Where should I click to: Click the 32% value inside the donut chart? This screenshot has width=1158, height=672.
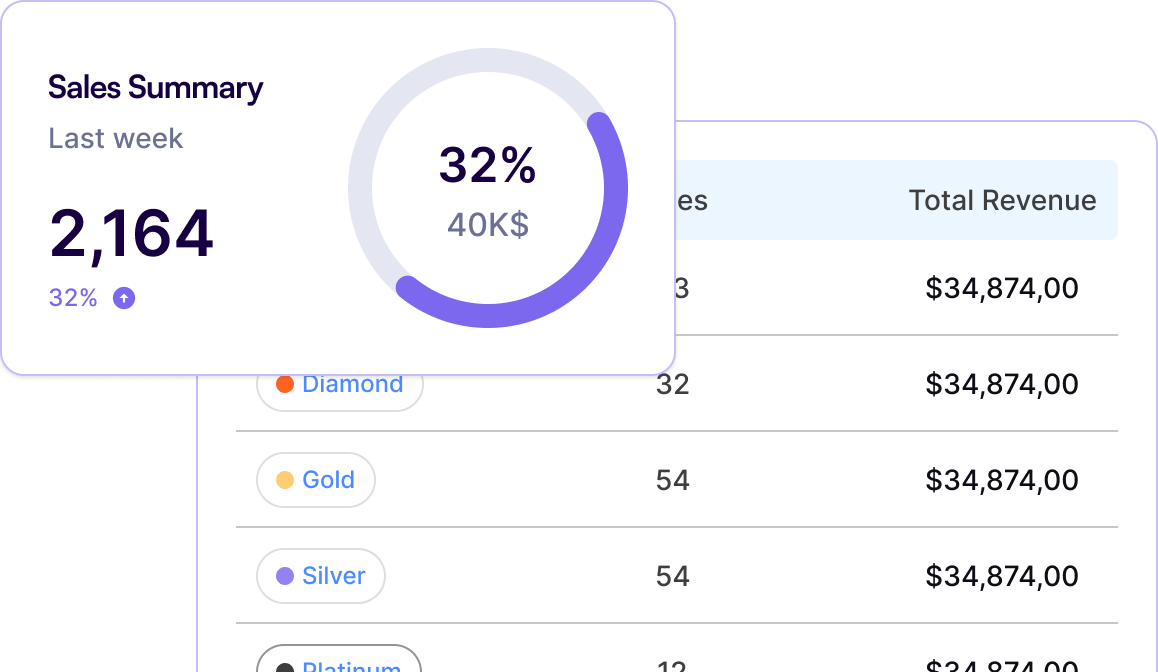488,165
